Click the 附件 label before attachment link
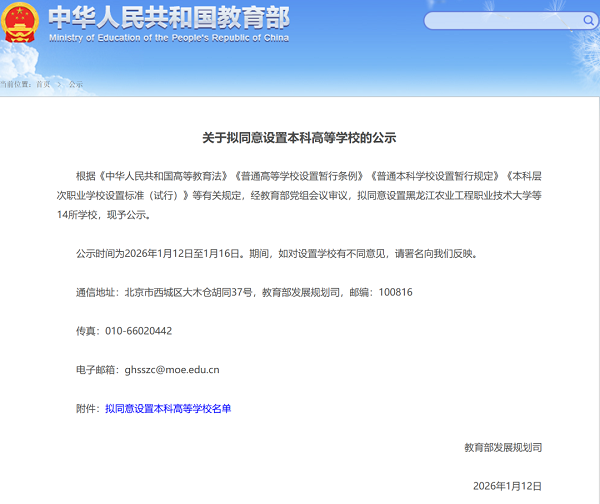Screen dimensions: 600x504 [88, 408]
